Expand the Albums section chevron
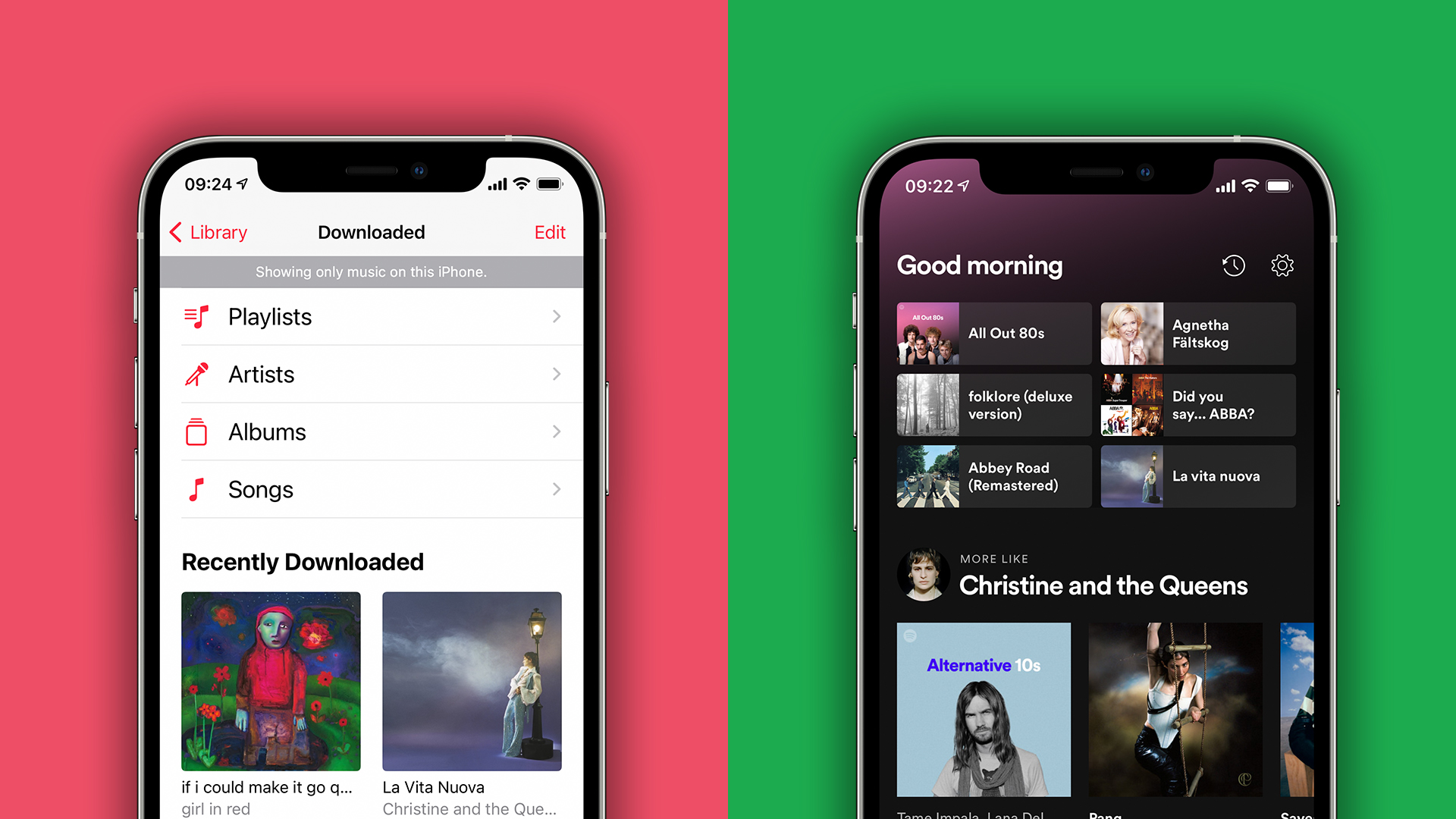 coord(557,432)
